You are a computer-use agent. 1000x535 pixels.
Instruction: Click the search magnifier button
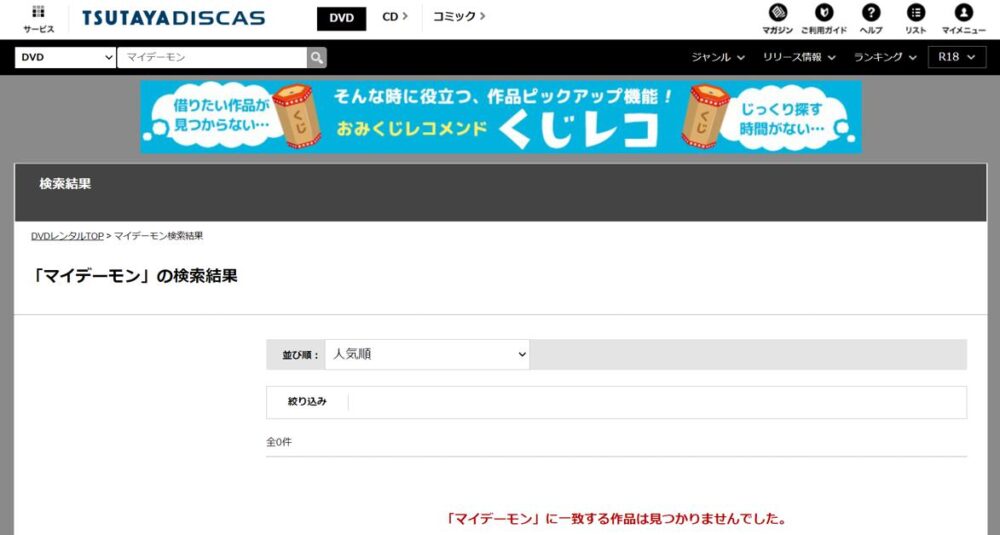pyautogui.click(x=317, y=57)
